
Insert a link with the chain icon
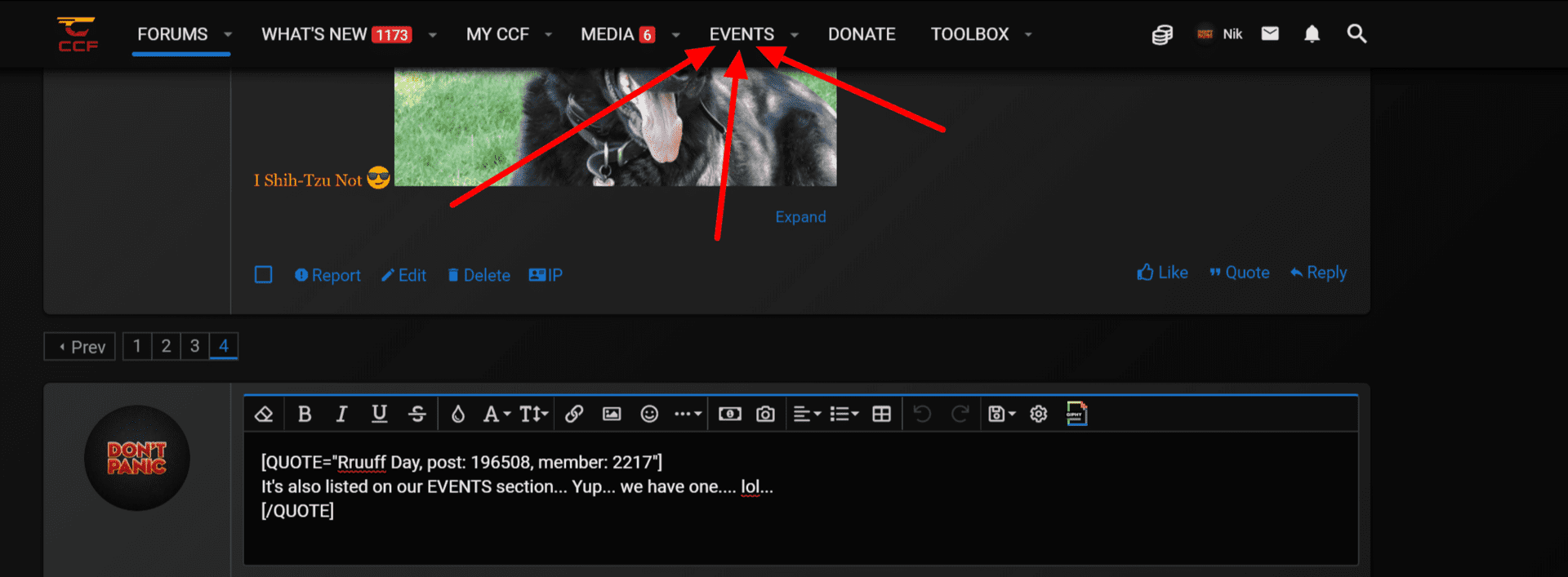pyautogui.click(x=574, y=414)
